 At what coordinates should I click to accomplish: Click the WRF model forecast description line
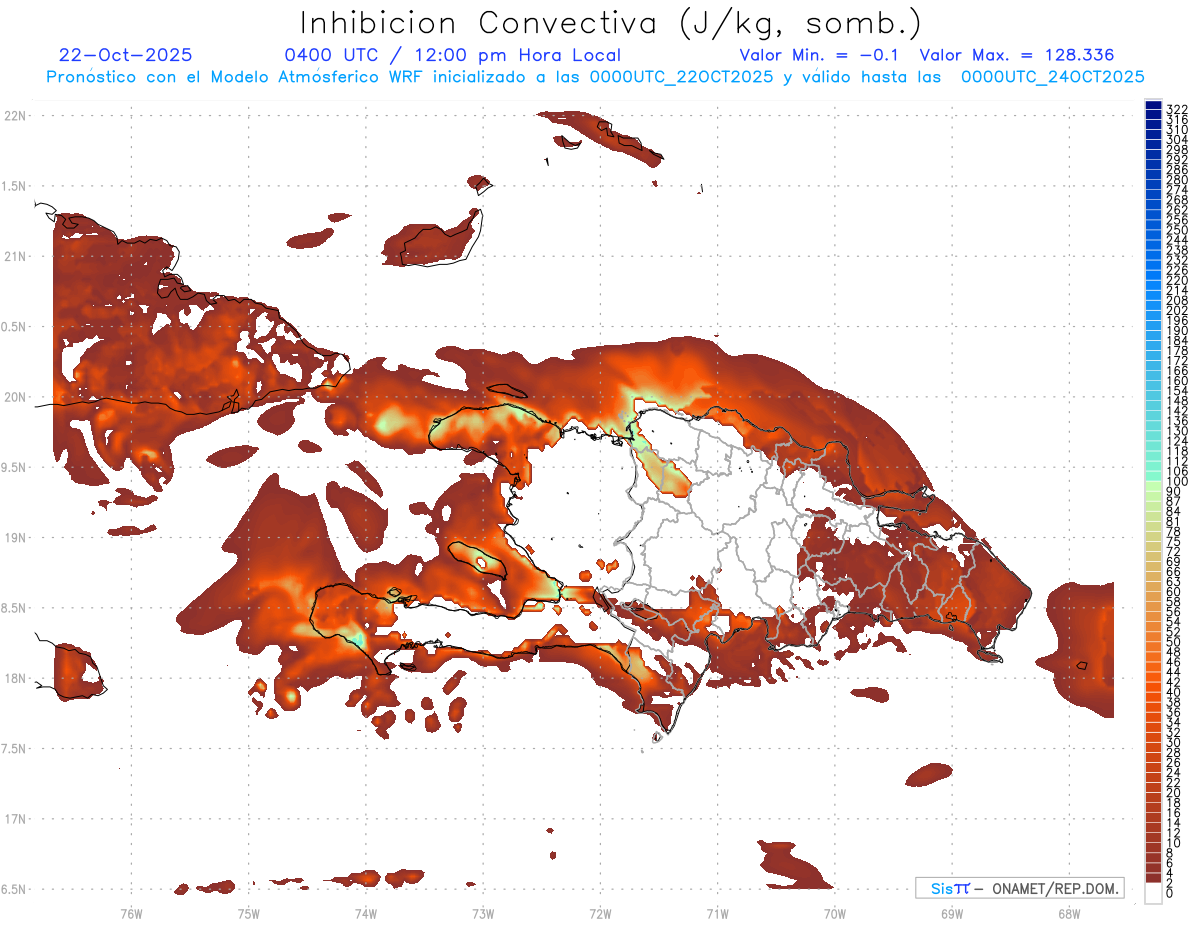pyautogui.click(x=595, y=77)
